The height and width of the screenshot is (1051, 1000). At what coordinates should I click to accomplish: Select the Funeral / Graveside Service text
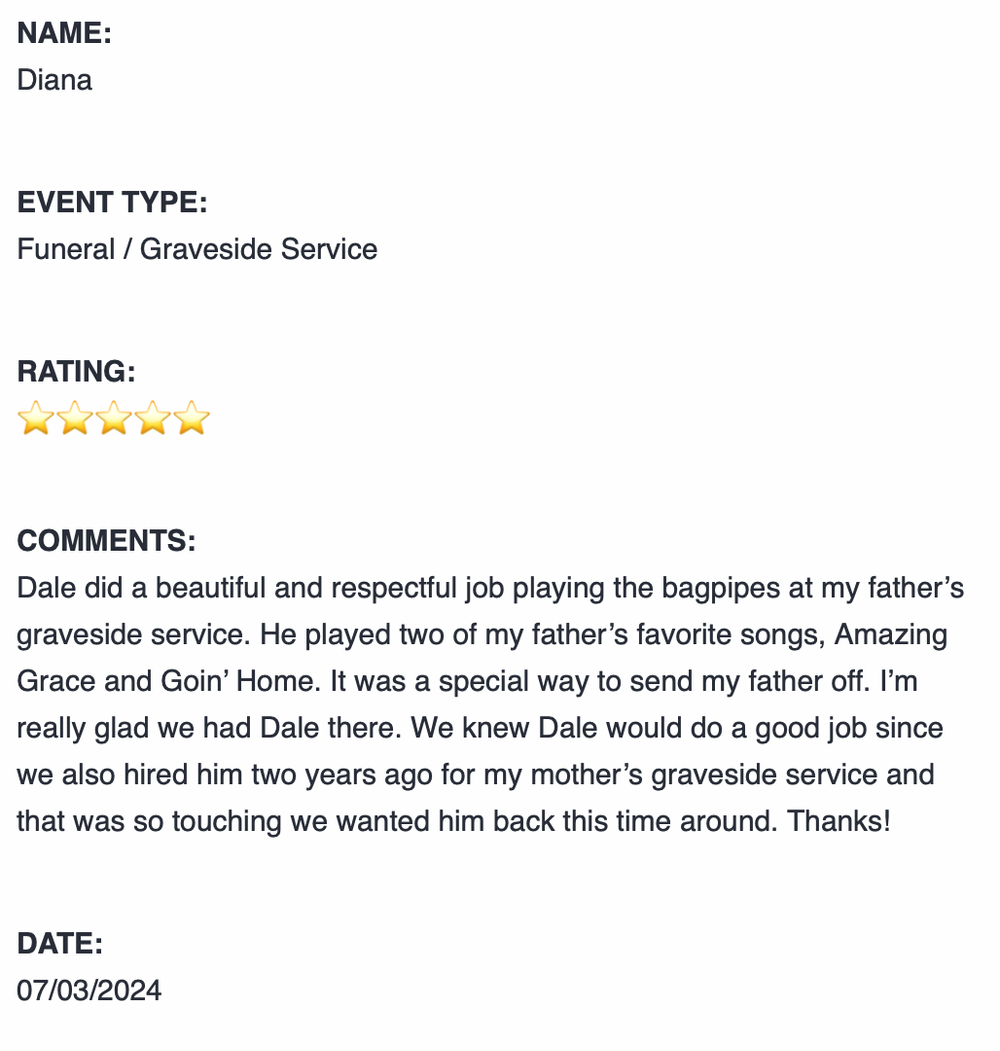[197, 249]
